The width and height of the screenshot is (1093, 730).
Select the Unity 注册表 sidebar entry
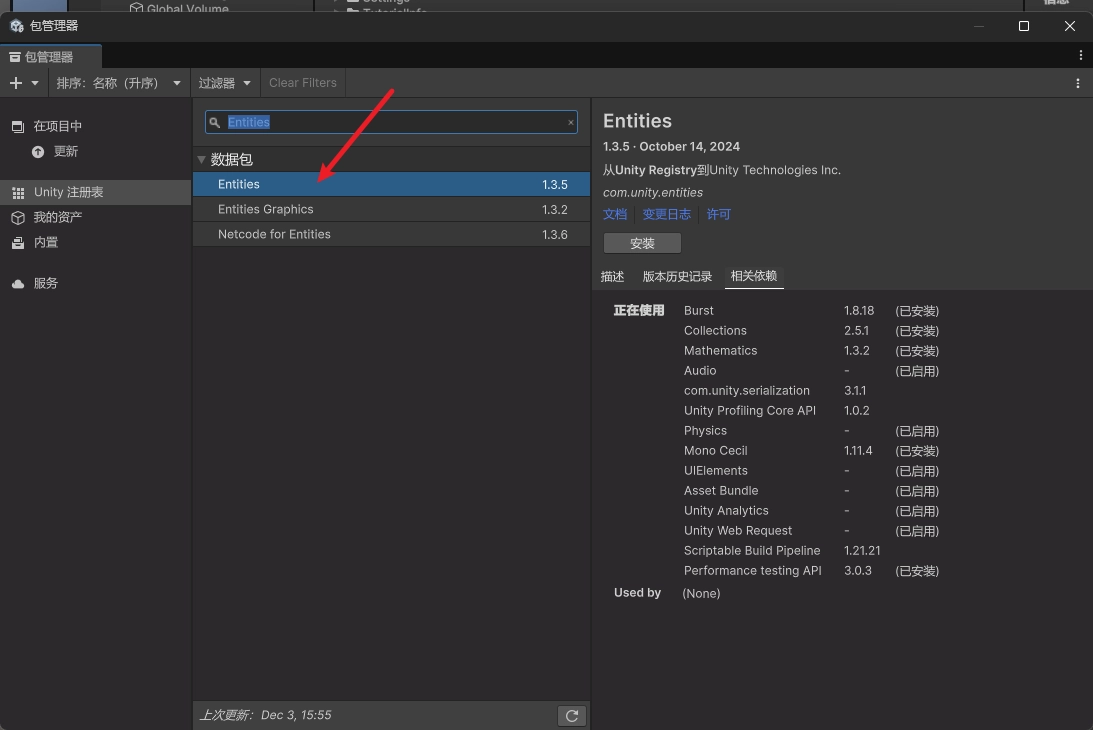(95, 192)
